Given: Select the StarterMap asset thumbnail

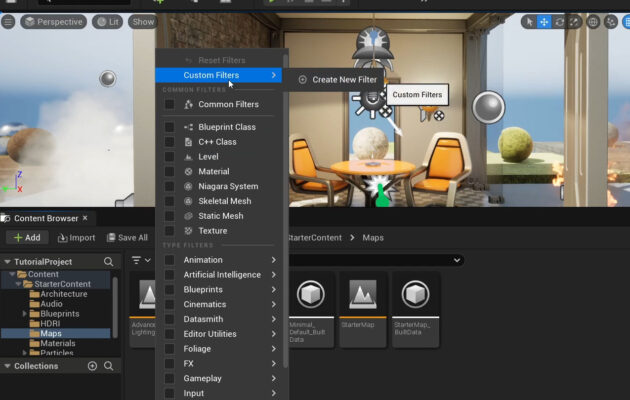Looking at the screenshot, I should pyautogui.click(x=362, y=297).
